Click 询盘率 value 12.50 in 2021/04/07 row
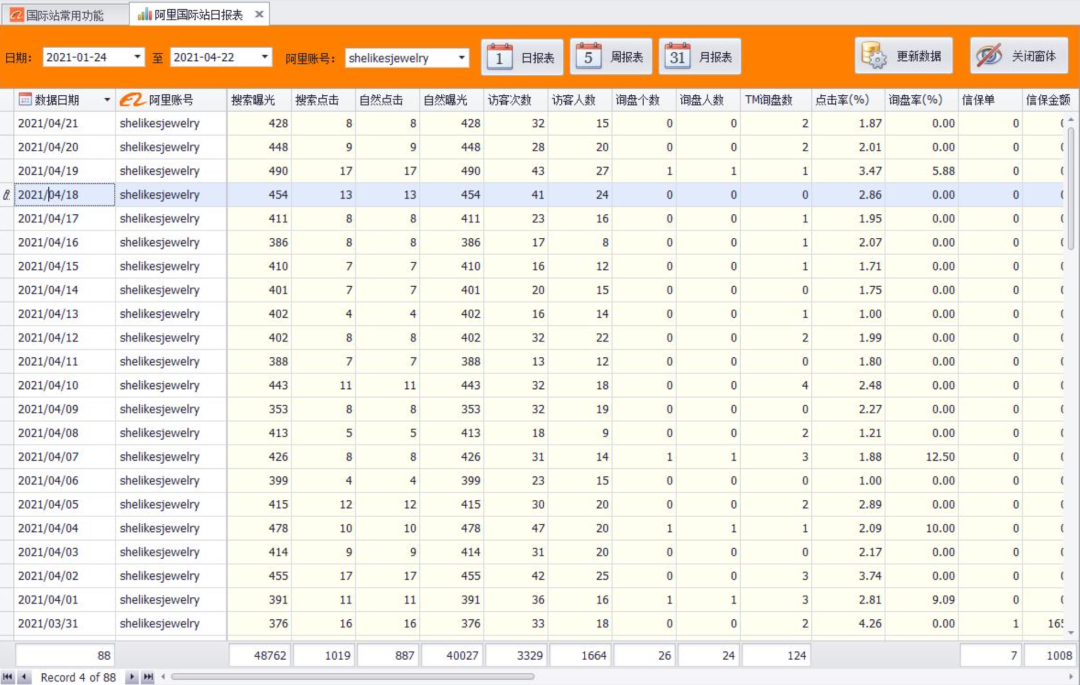The image size is (1080, 685). pyautogui.click(x=920, y=457)
